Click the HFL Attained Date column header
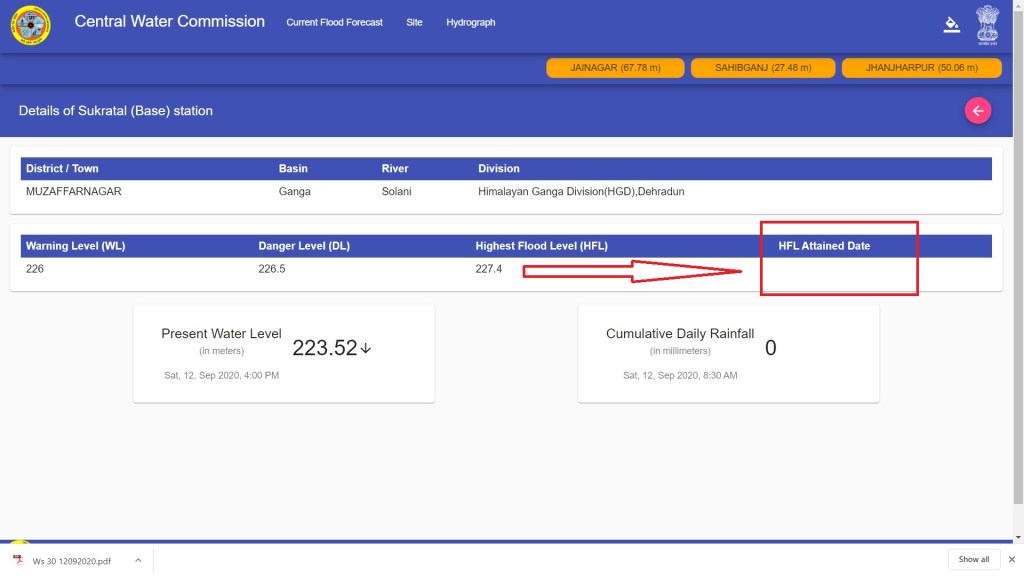This screenshot has width=1024, height=576. (x=824, y=246)
